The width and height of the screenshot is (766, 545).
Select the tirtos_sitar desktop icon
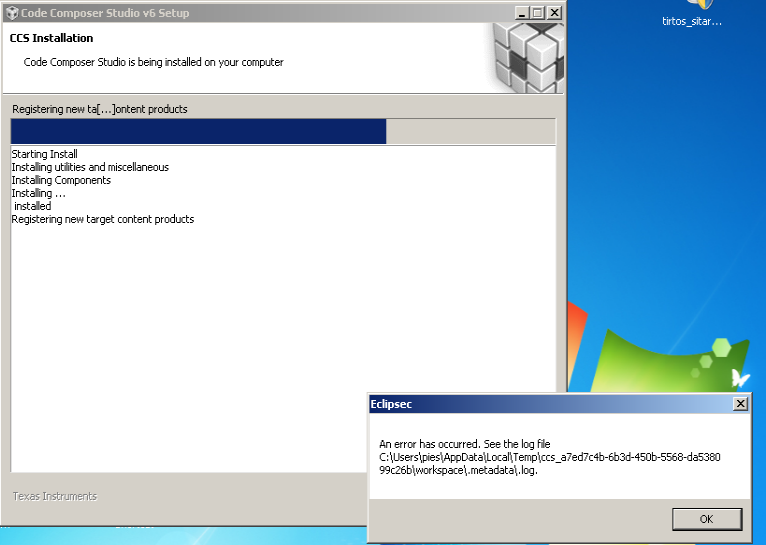point(692,14)
